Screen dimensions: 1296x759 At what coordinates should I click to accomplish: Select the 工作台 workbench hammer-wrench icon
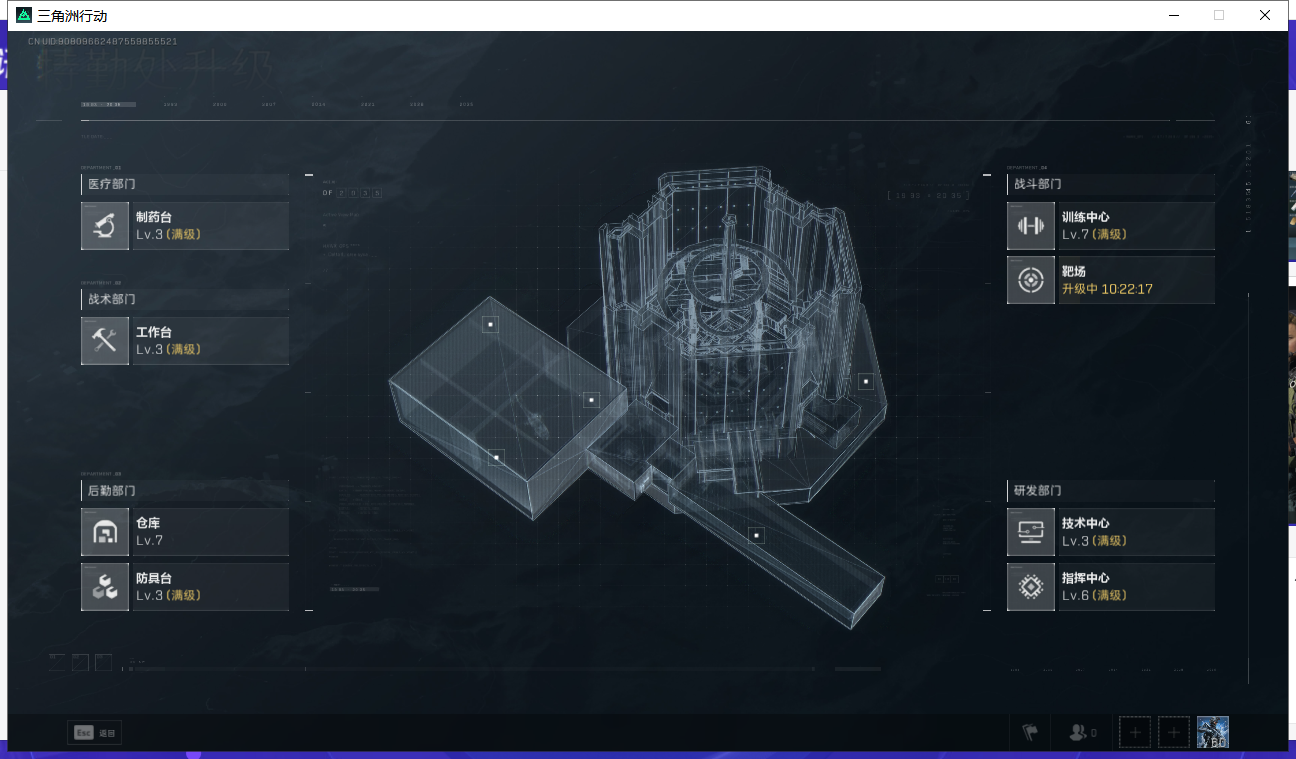[x=105, y=341]
